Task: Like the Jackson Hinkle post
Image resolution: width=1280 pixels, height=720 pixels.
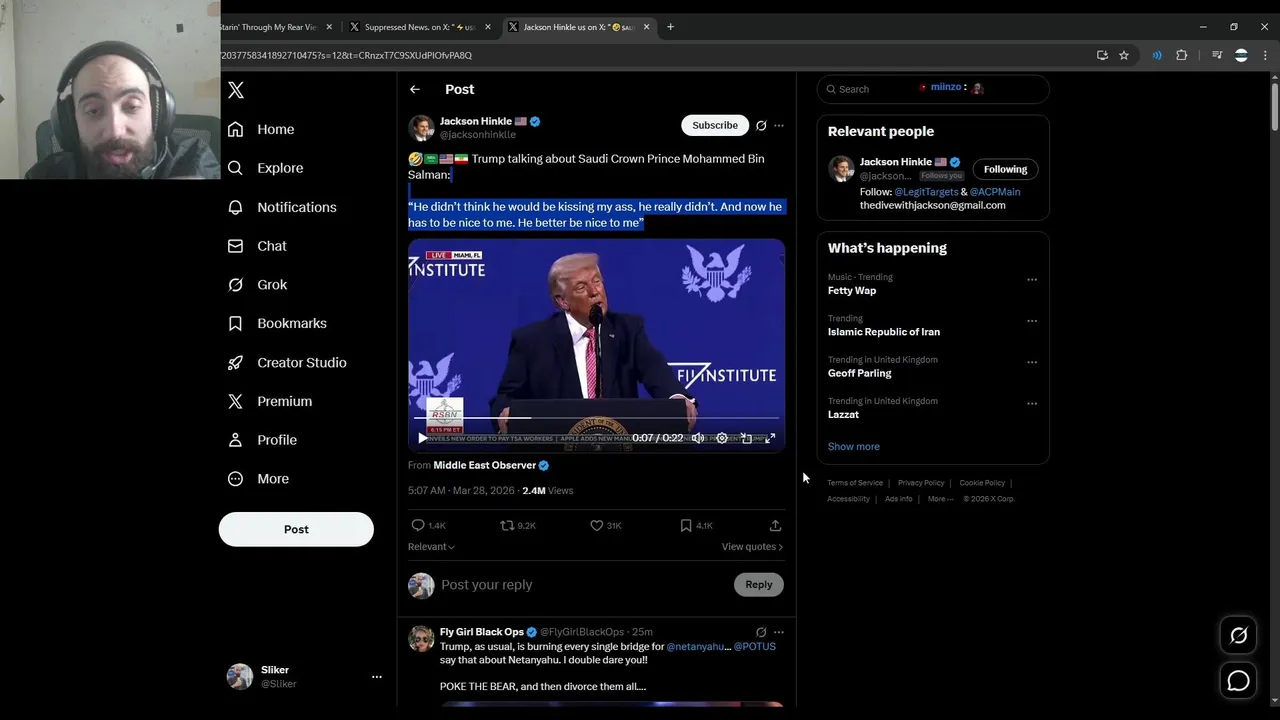Action: point(606,525)
